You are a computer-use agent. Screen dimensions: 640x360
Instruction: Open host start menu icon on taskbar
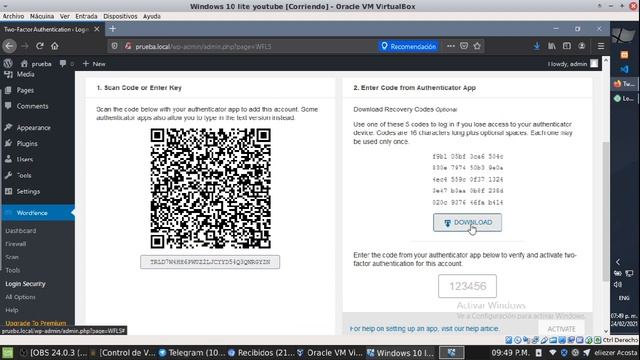(7, 353)
